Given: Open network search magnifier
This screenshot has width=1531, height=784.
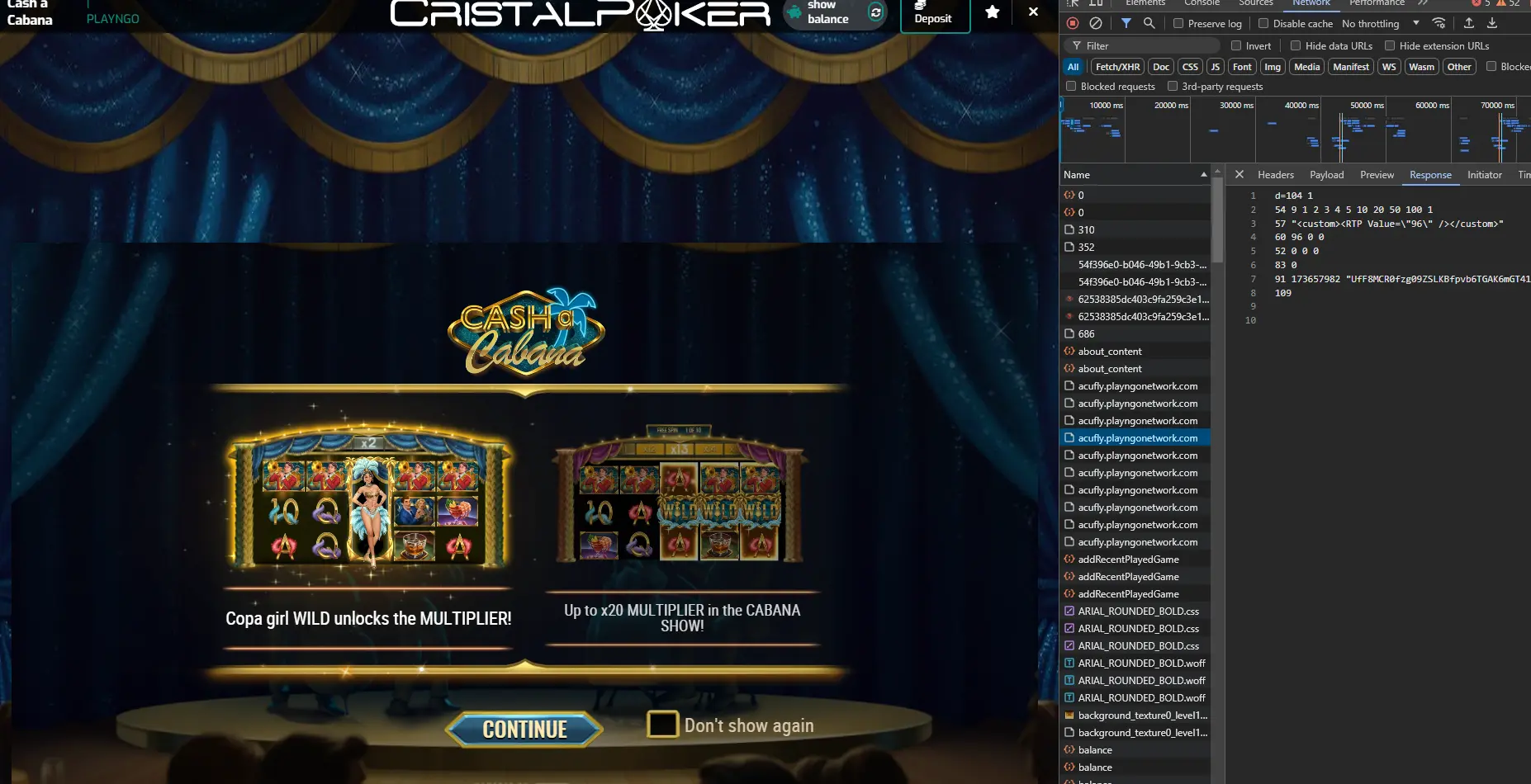Looking at the screenshot, I should pyautogui.click(x=1149, y=23).
